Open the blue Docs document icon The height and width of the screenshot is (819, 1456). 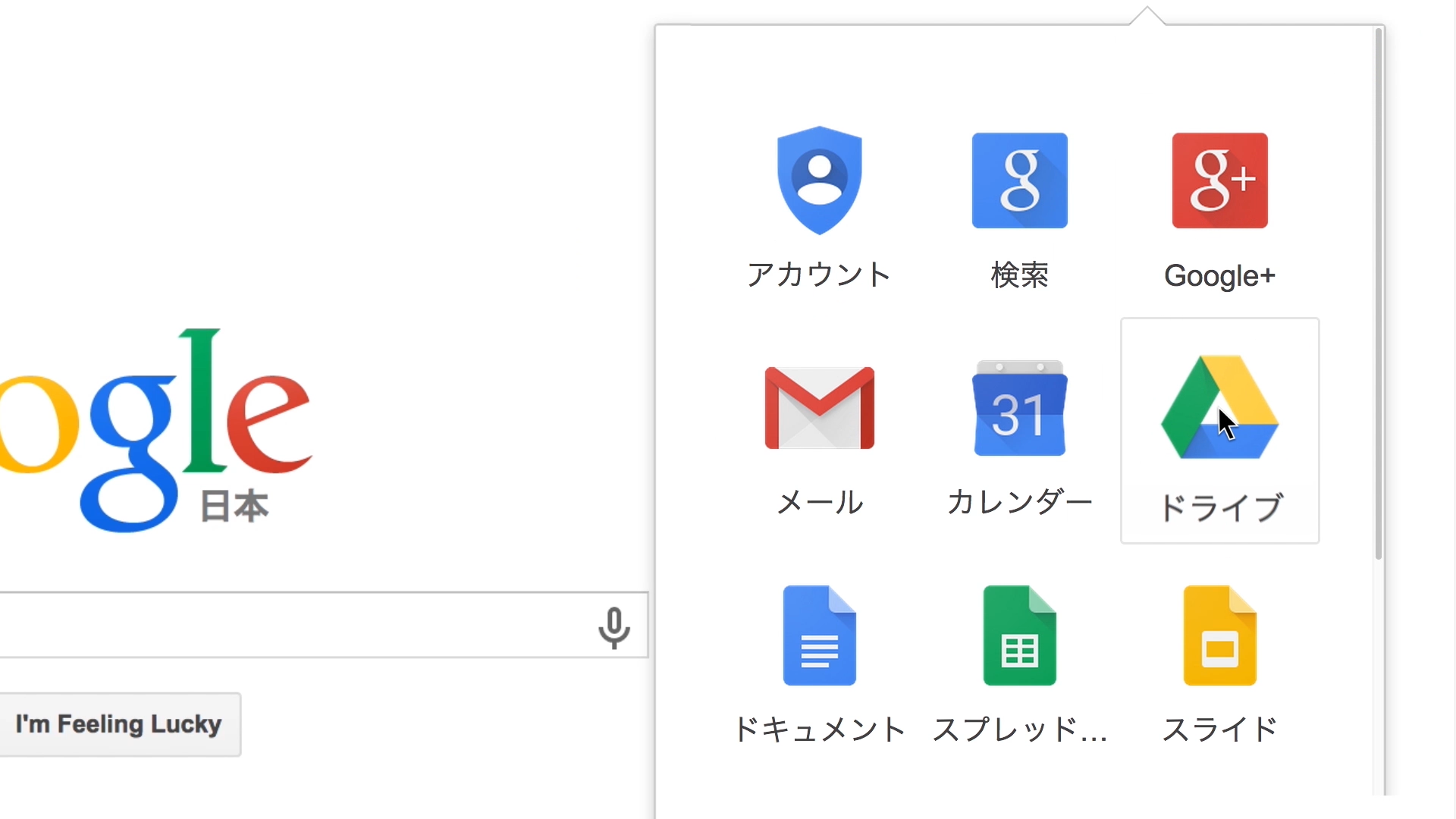click(820, 635)
